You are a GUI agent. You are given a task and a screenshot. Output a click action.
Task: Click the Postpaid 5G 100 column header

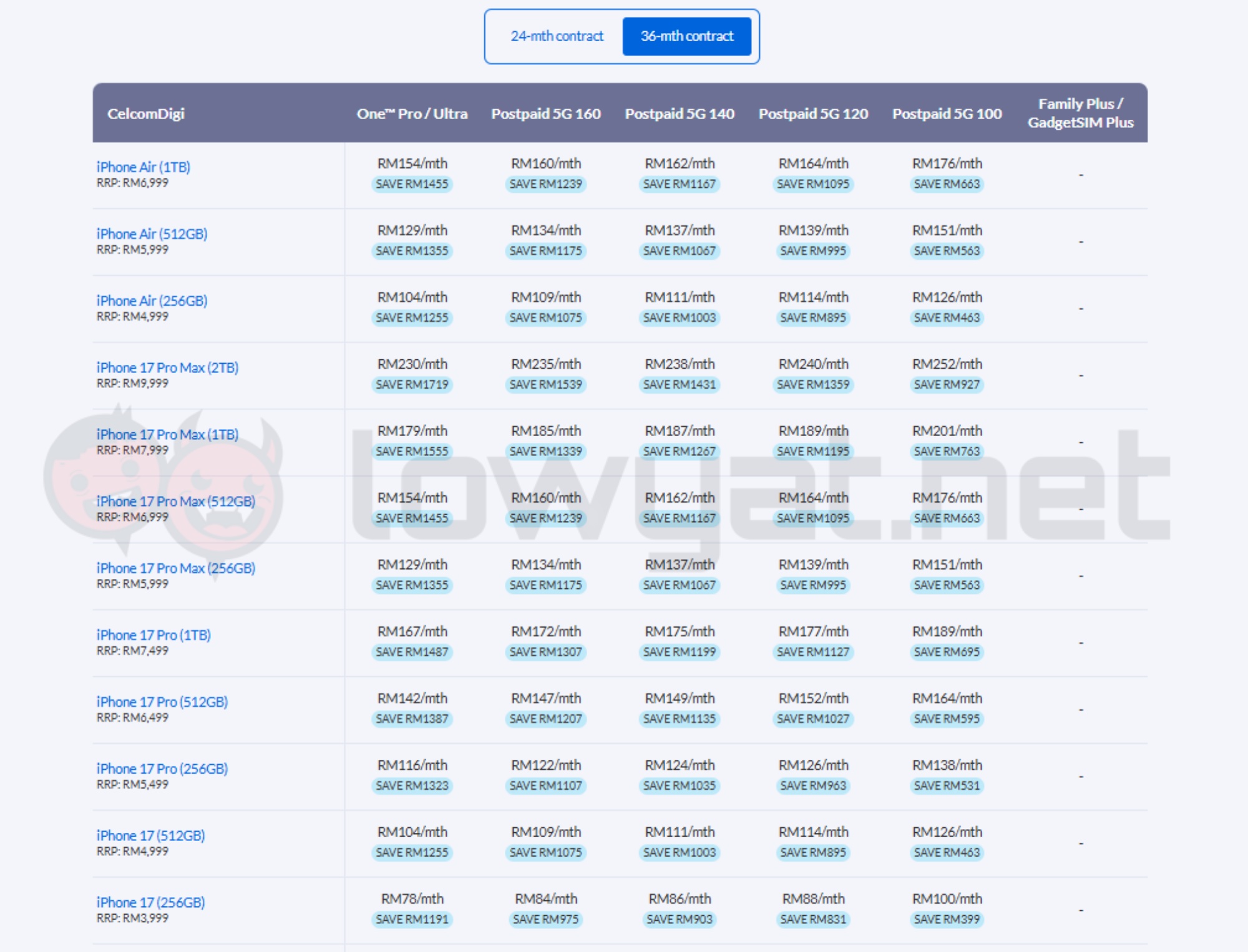pos(947,114)
